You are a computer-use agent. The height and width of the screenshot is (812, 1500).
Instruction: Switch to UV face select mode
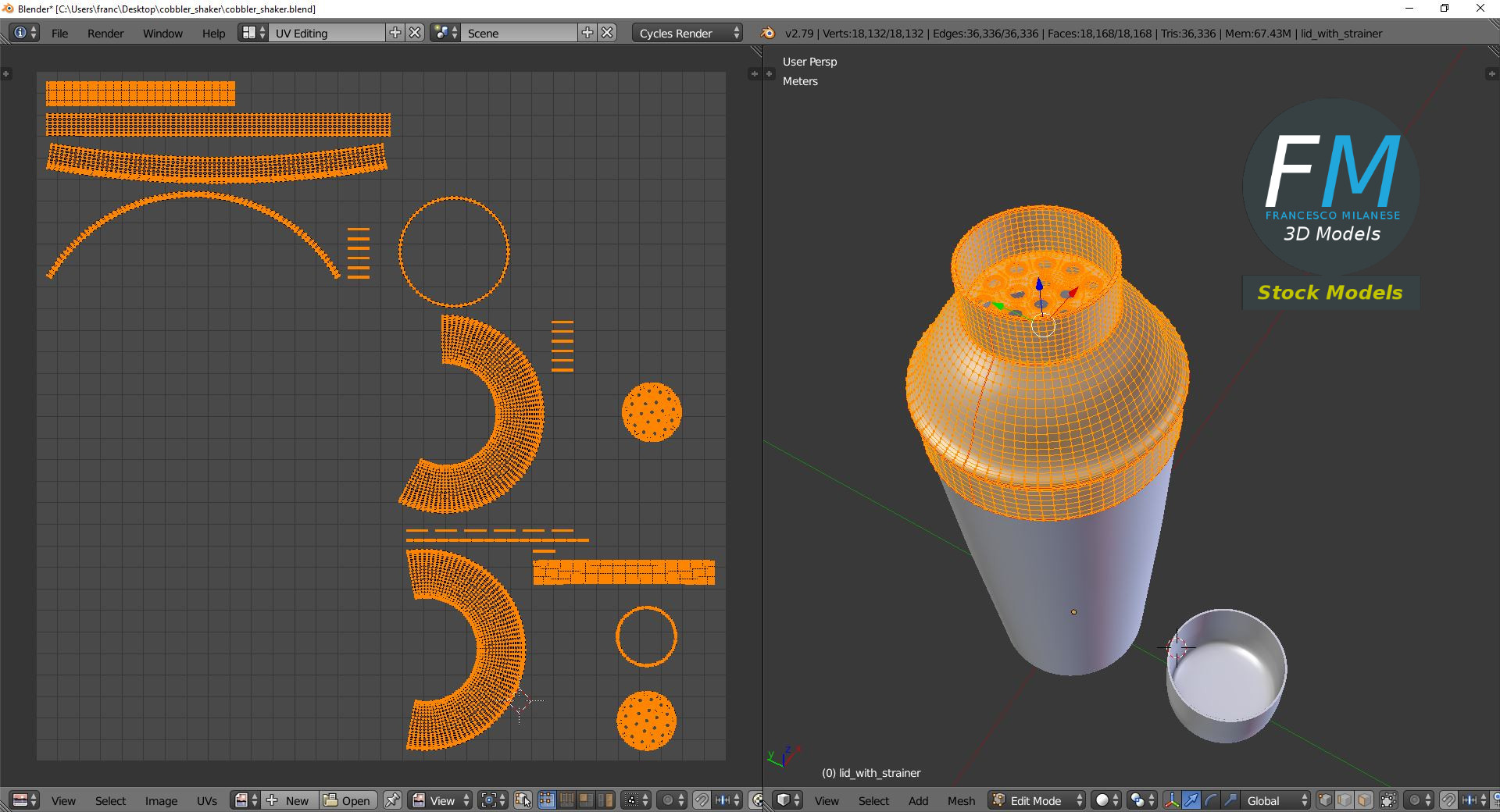[x=585, y=800]
